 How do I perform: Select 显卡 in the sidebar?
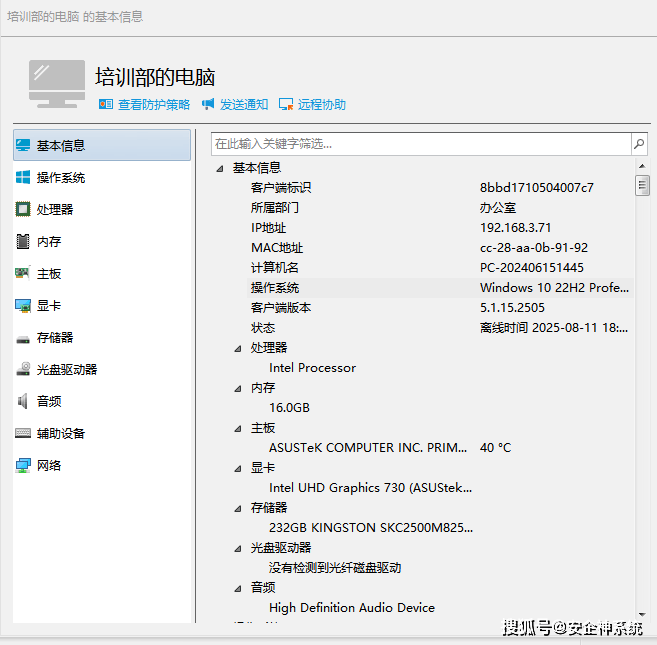(x=102, y=306)
